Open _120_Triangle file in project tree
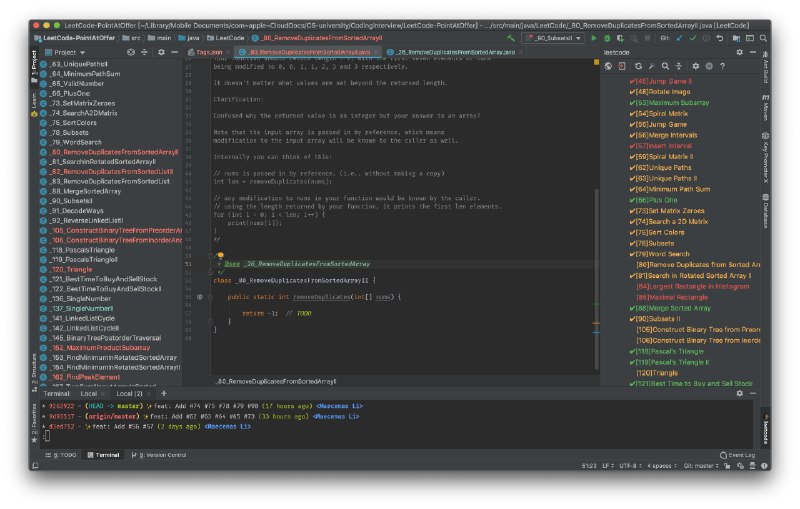Screen dimensions: 800x509 pos(72,269)
